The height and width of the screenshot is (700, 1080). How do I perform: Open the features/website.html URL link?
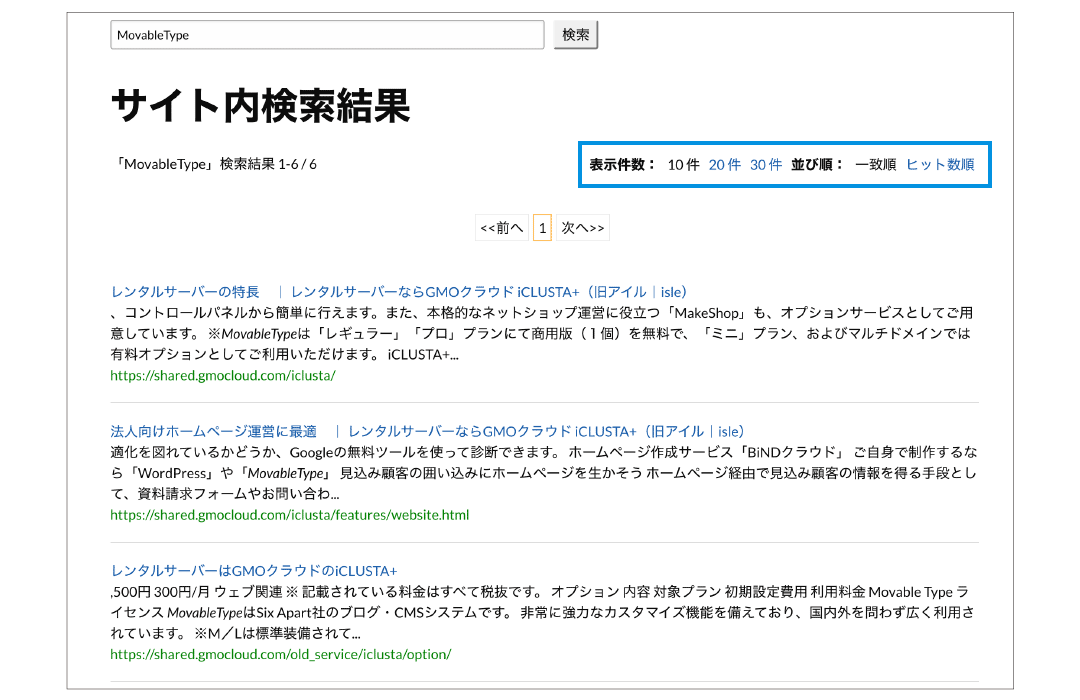tap(289, 515)
